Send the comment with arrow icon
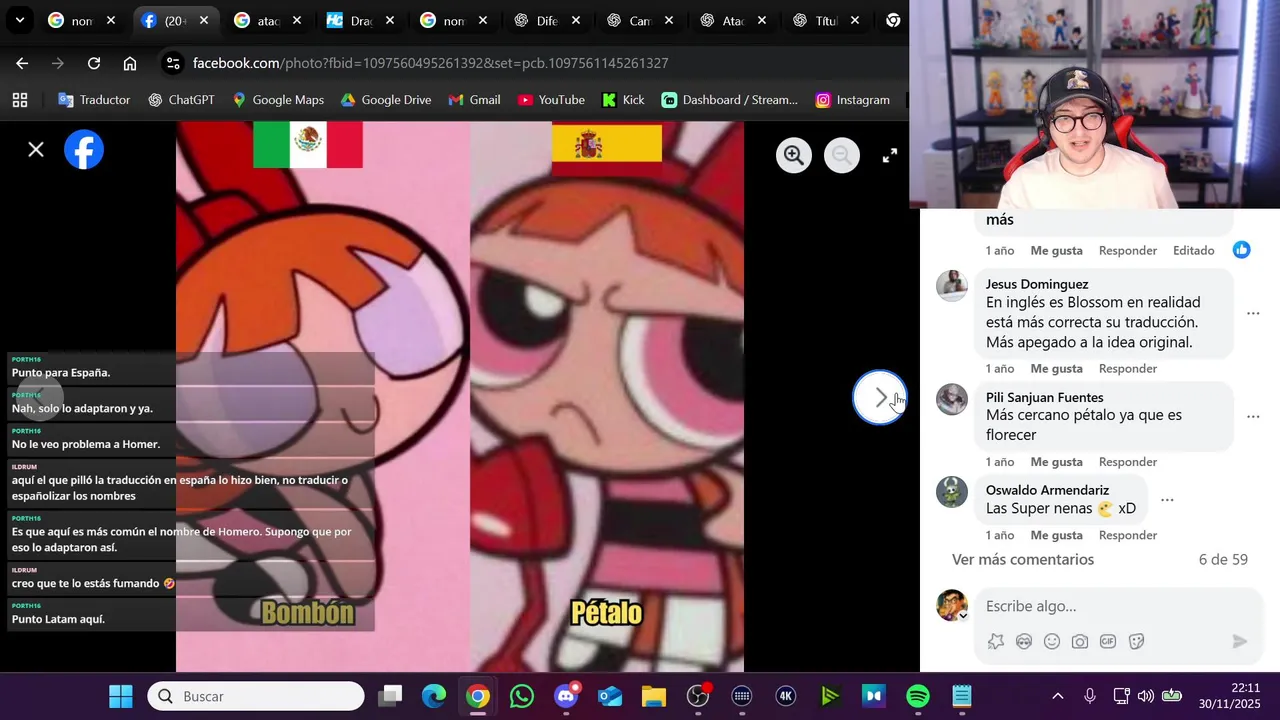Image resolution: width=1280 pixels, height=720 pixels. 1240,642
